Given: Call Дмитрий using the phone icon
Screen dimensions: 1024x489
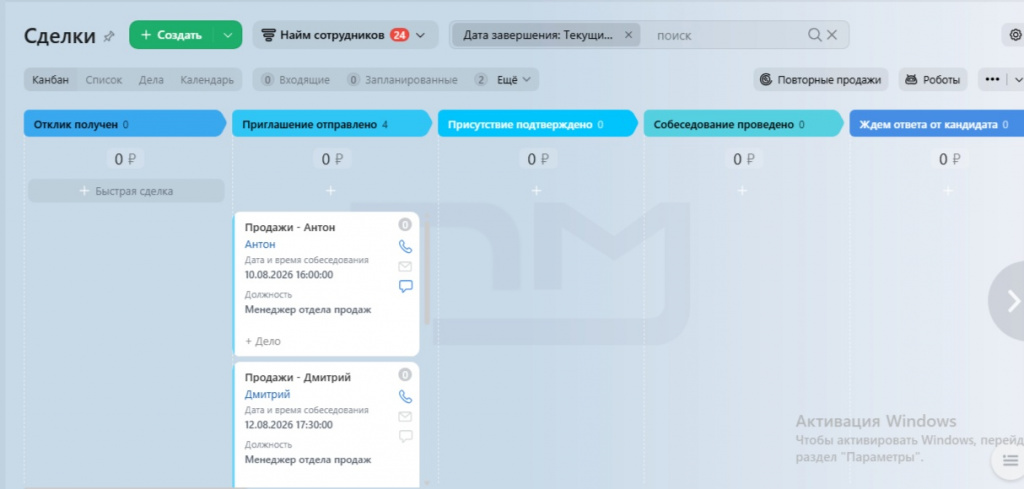Looking at the screenshot, I should pyautogui.click(x=406, y=396).
